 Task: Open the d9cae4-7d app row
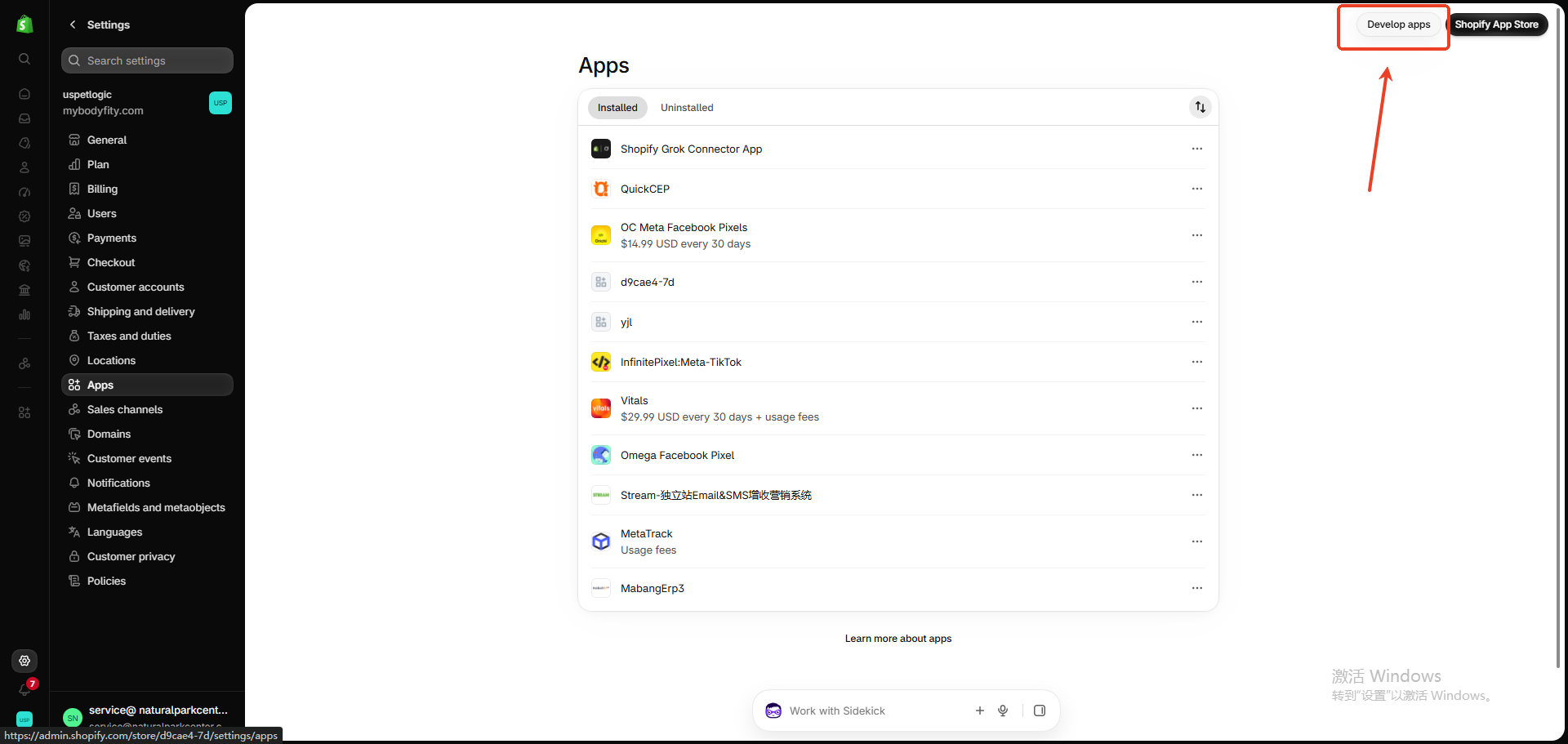coord(898,282)
